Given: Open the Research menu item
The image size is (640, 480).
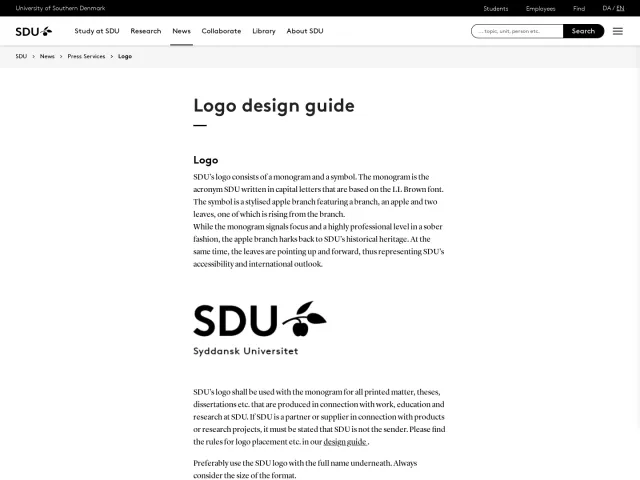Looking at the screenshot, I should click(x=146, y=31).
